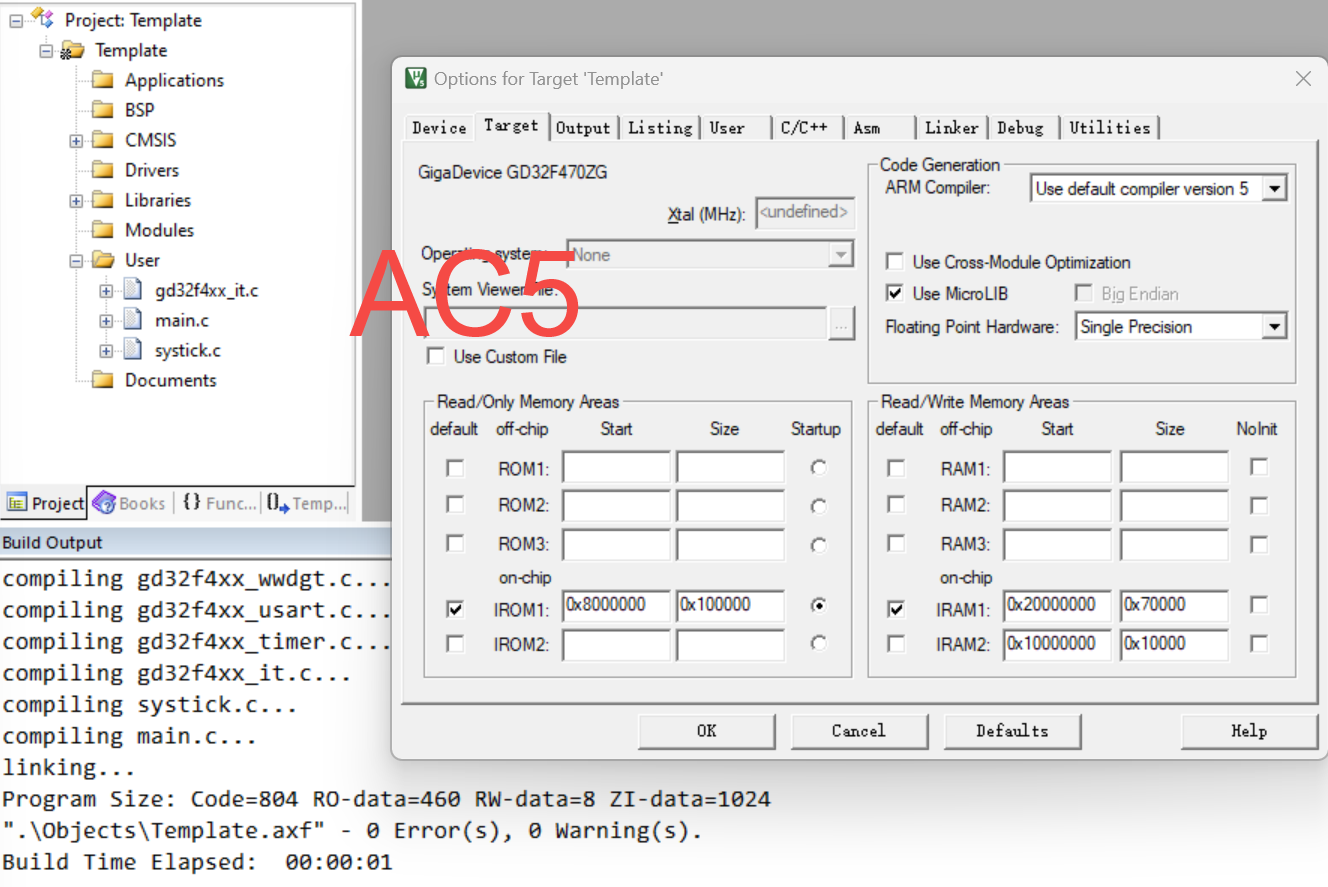Screen dimensions: 1328x887
Task: Expand the CMSIS group
Action: click(76, 141)
